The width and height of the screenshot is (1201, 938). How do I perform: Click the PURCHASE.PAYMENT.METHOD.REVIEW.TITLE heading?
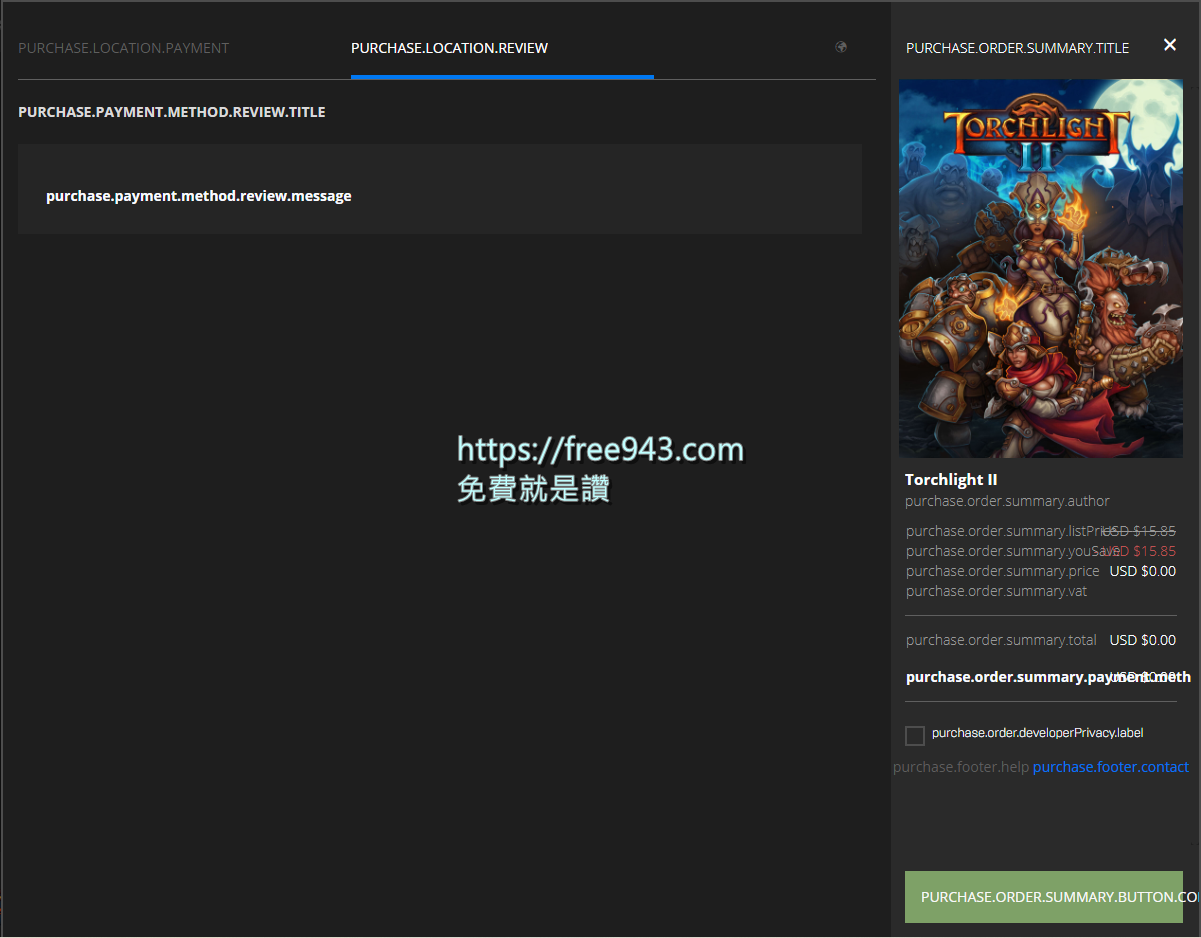click(171, 111)
